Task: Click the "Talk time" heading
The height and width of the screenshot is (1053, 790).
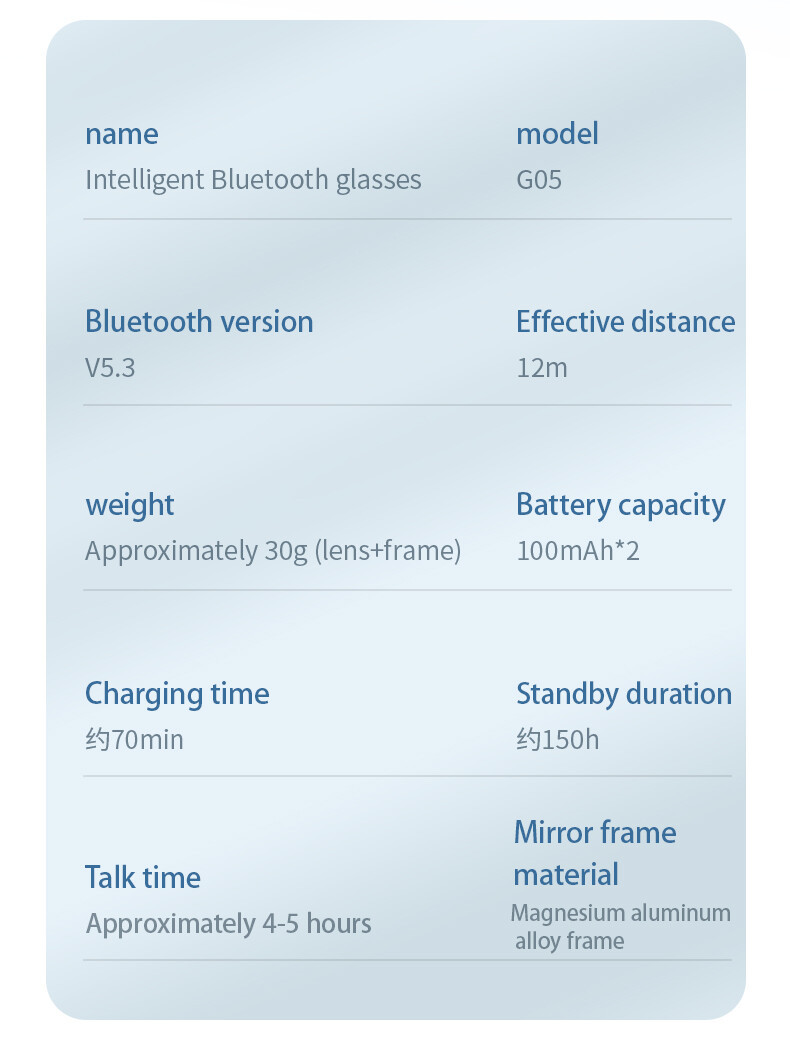Action: click(143, 878)
